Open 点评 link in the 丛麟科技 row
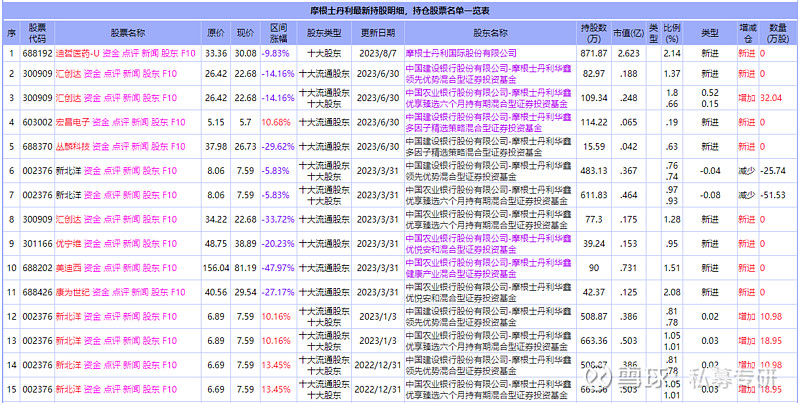This screenshot has height=403, width=800. [120, 146]
